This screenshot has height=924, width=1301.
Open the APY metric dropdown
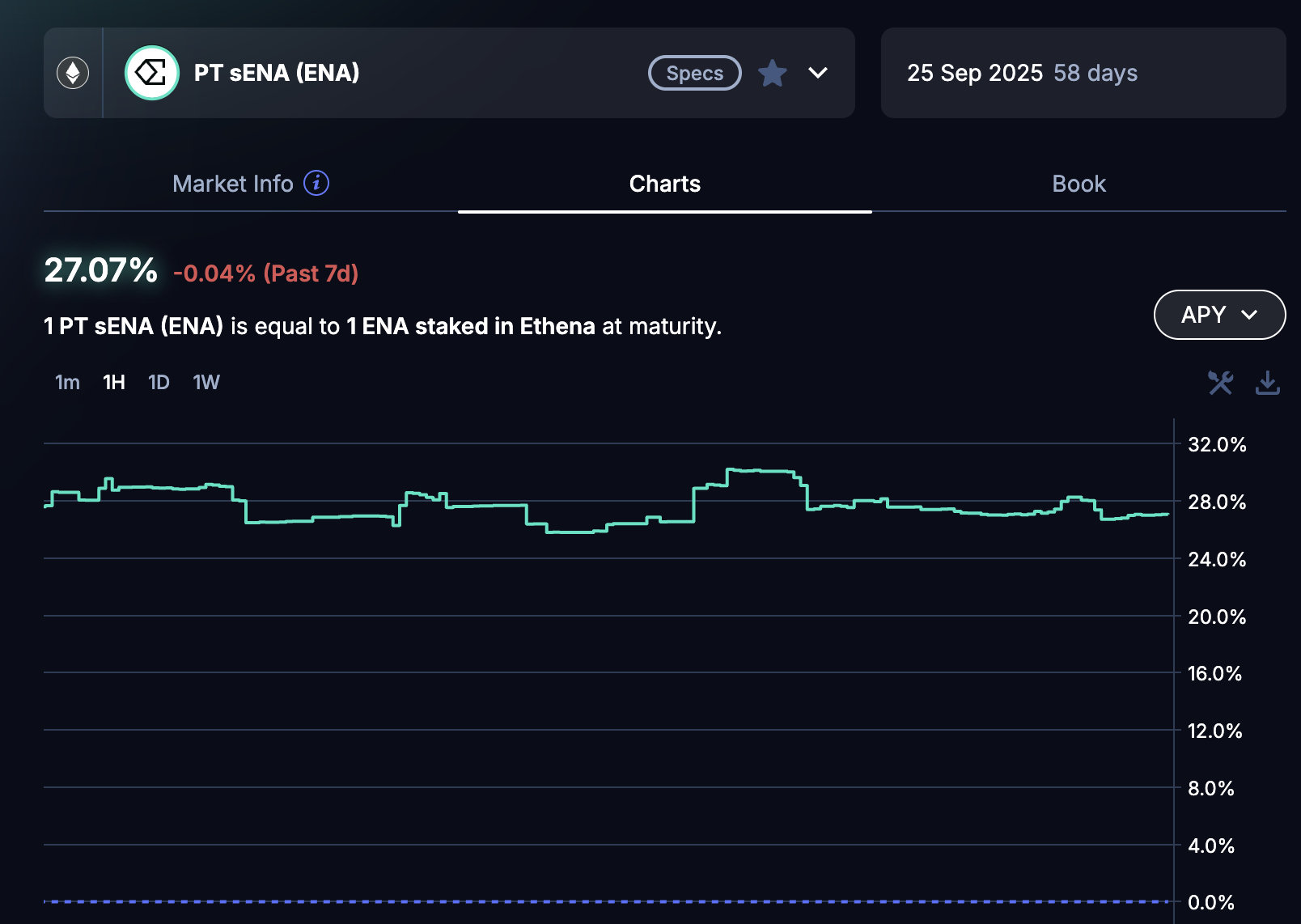[1218, 315]
